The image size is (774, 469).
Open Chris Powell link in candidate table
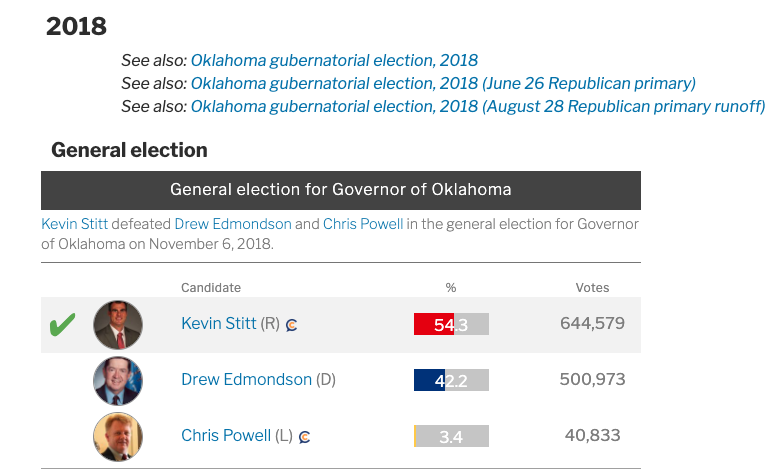pyautogui.click(x=225, y=436)
